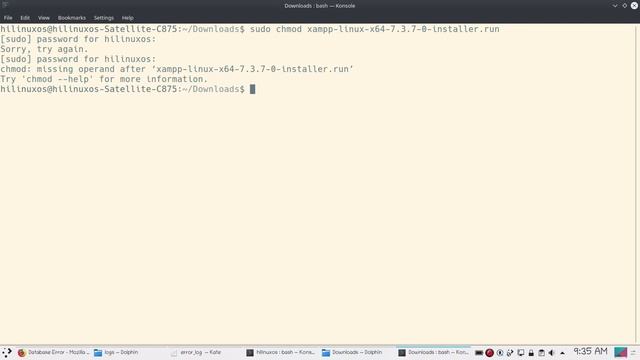Click the lock tray icon
The width and height of the screenshot is (640, 360).
[531, 353]
